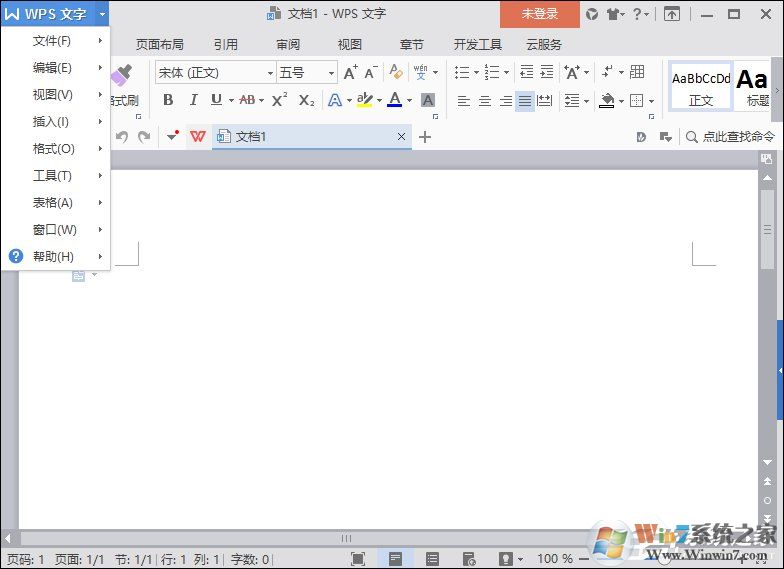Click the character shading icon

428,100
